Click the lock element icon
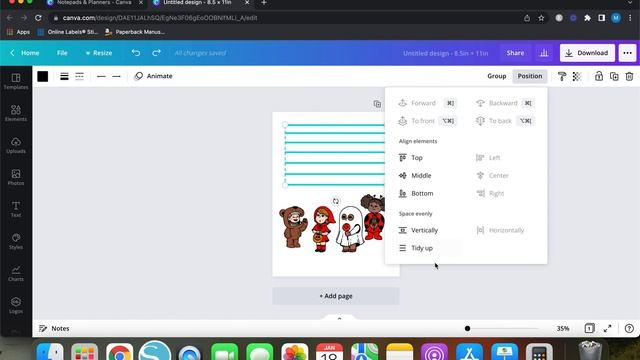 599,76
